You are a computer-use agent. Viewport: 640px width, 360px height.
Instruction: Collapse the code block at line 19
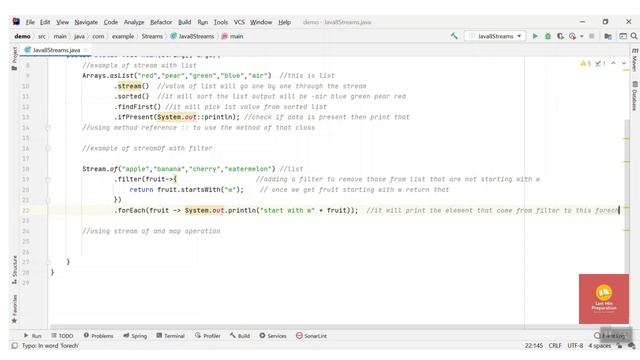(x=48, y=180)
